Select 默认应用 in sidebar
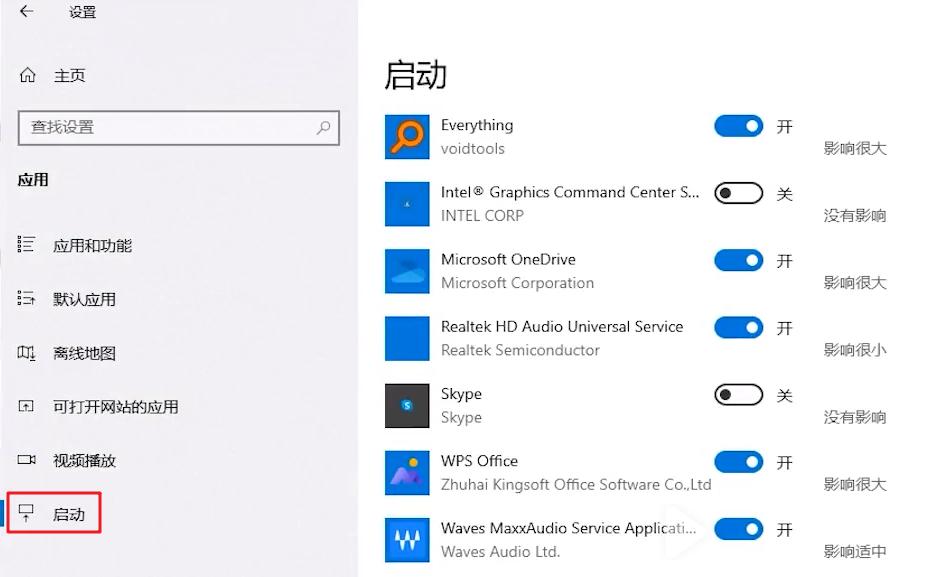The width and height of the screenshot is (943, 577). (x=84, y=299)
